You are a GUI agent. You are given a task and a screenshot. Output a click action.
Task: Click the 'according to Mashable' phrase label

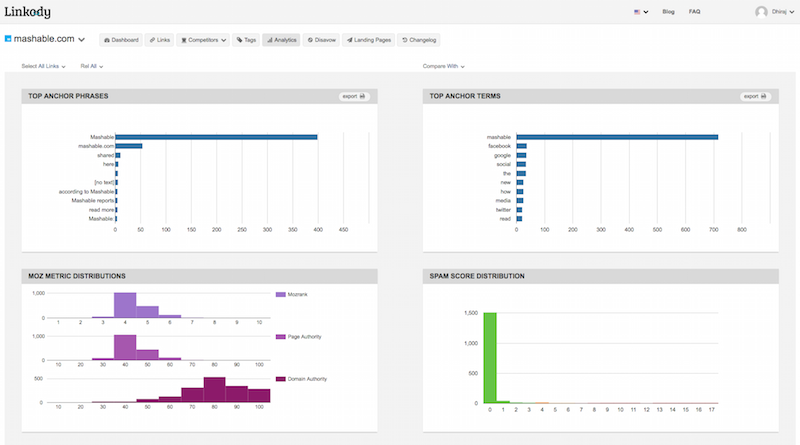coord(86,192)
